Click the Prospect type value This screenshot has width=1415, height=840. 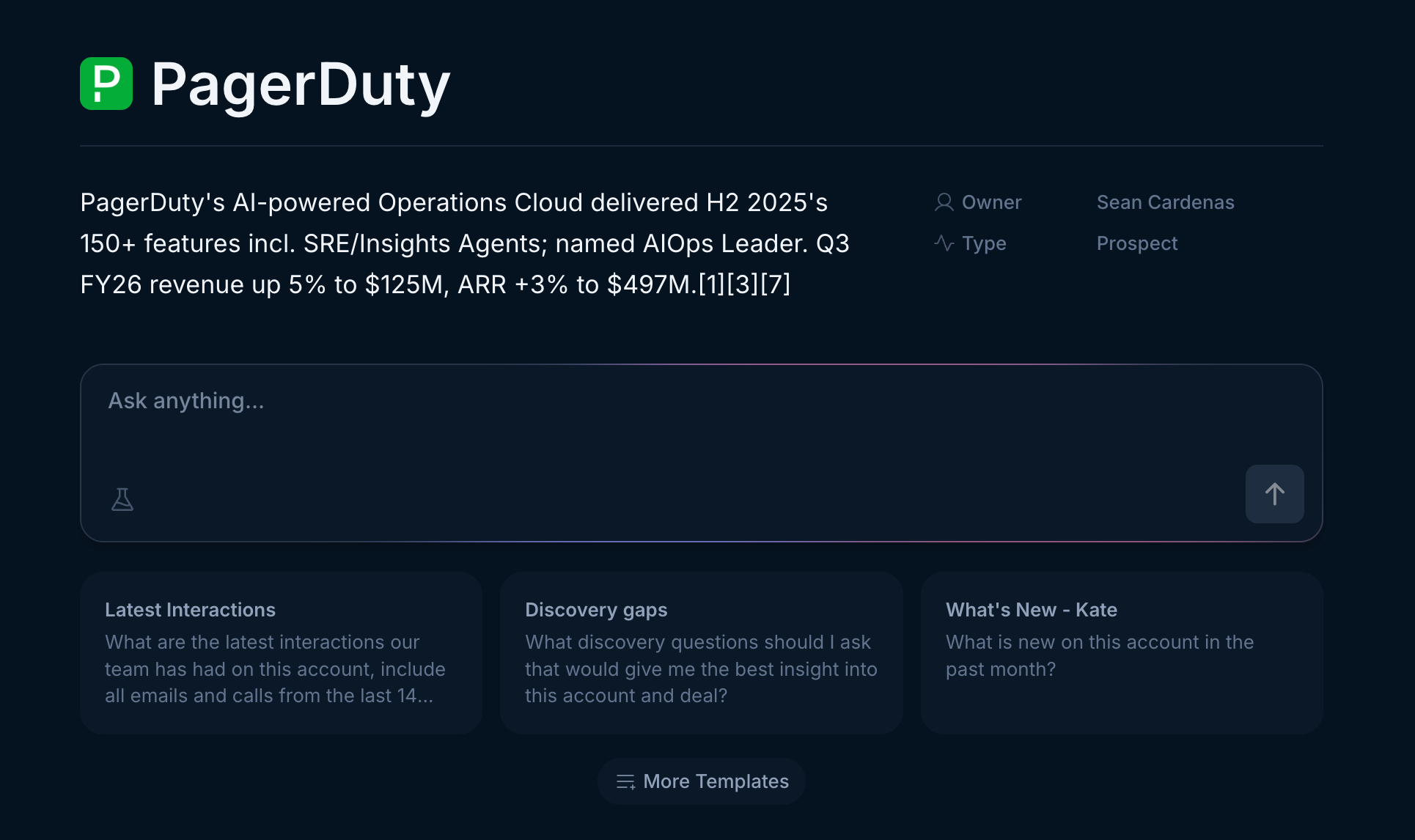coord(1136,243)
